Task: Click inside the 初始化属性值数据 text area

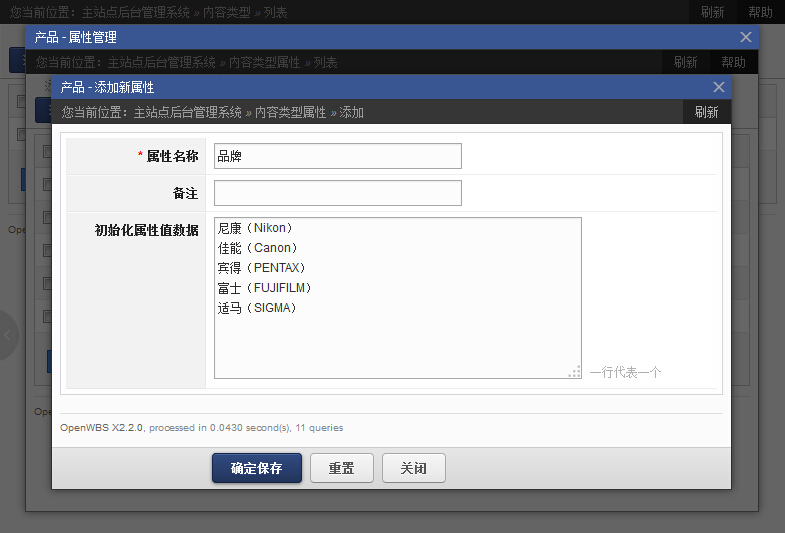Action: (x=397, y=340)
